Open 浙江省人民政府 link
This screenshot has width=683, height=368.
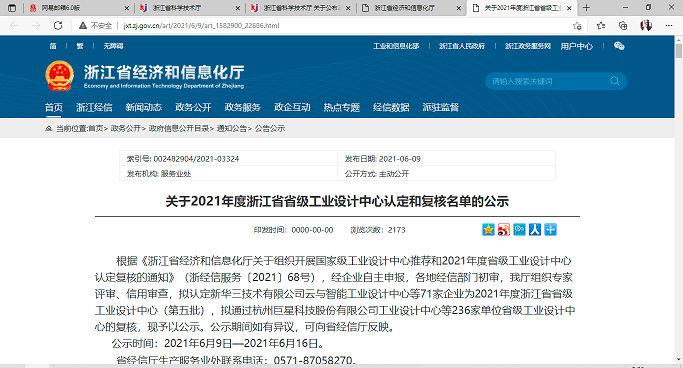pos(462,46)
